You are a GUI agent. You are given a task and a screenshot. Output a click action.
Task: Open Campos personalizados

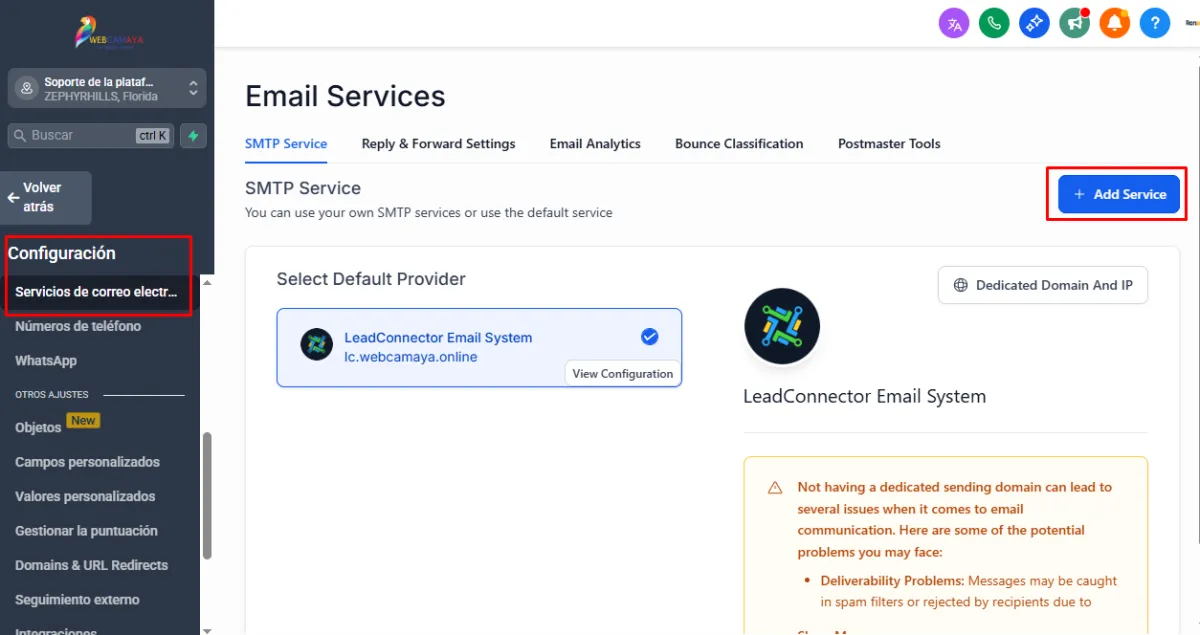87,462
